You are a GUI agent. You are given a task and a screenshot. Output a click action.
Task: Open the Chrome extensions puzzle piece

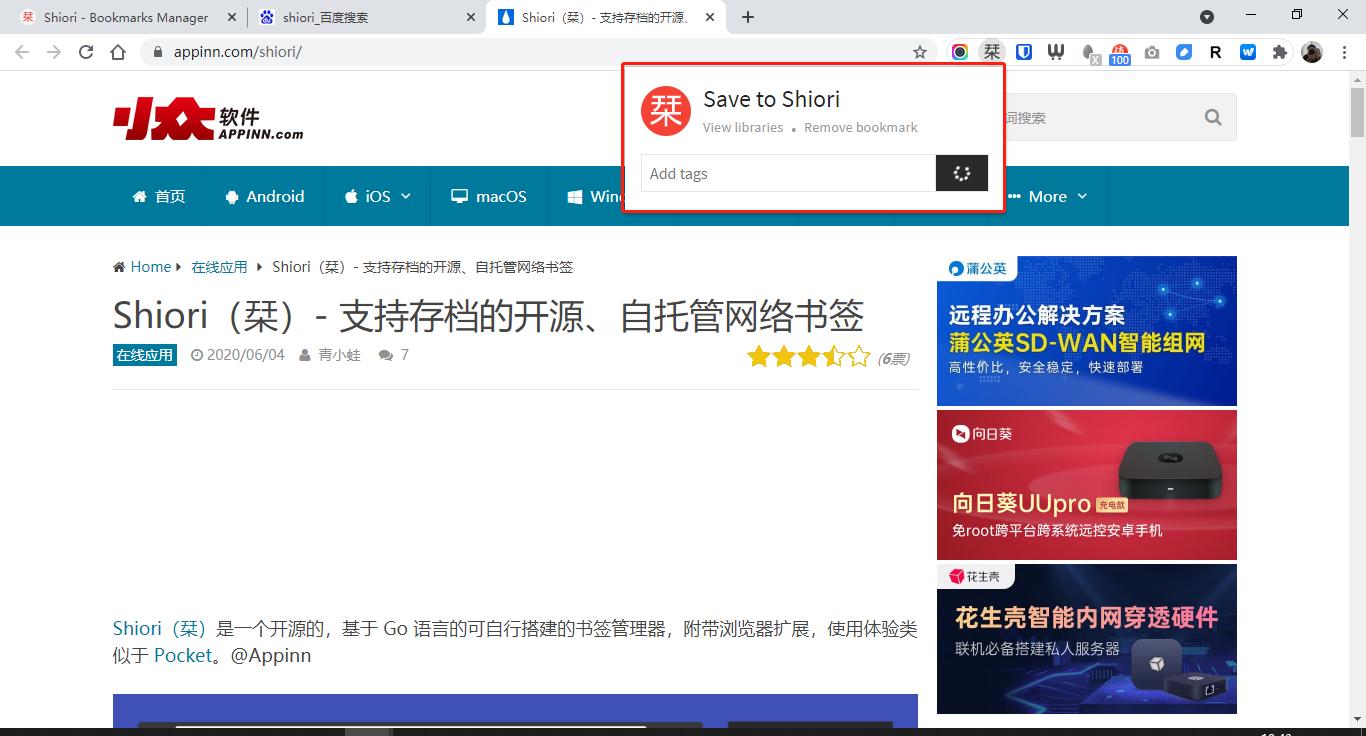click(1280, 51)
